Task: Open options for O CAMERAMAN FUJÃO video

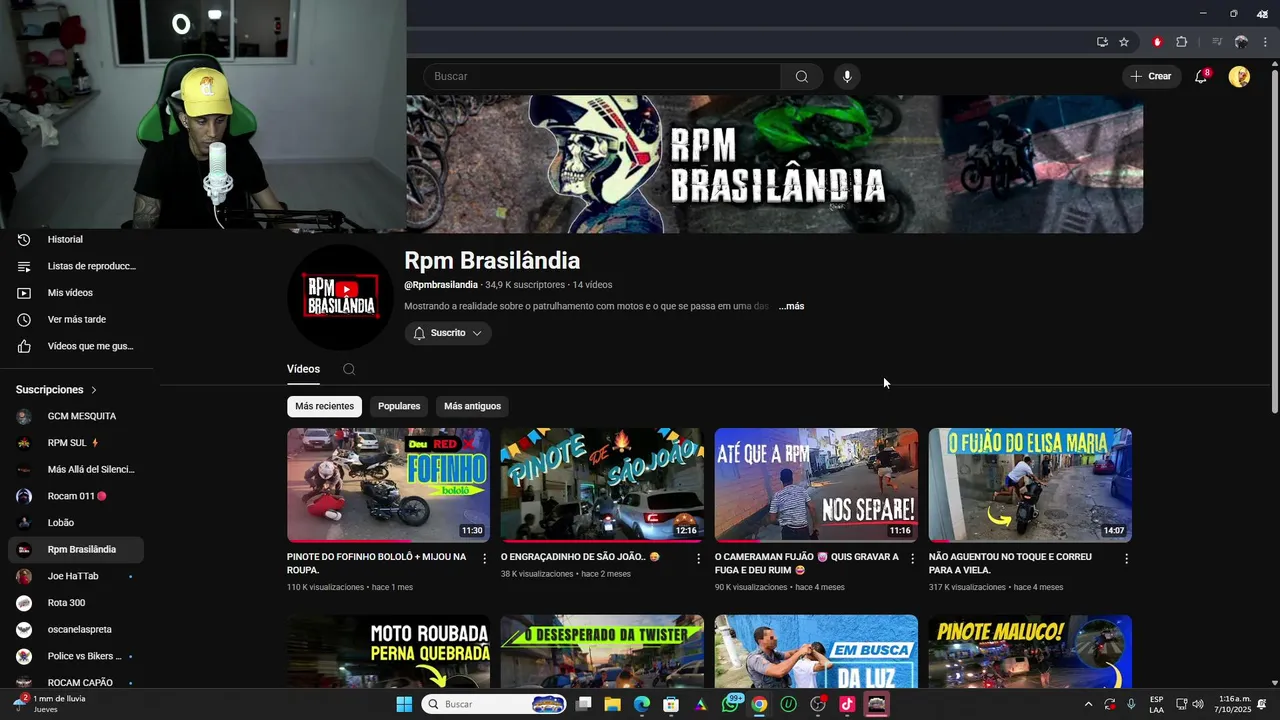Action: 912,559
